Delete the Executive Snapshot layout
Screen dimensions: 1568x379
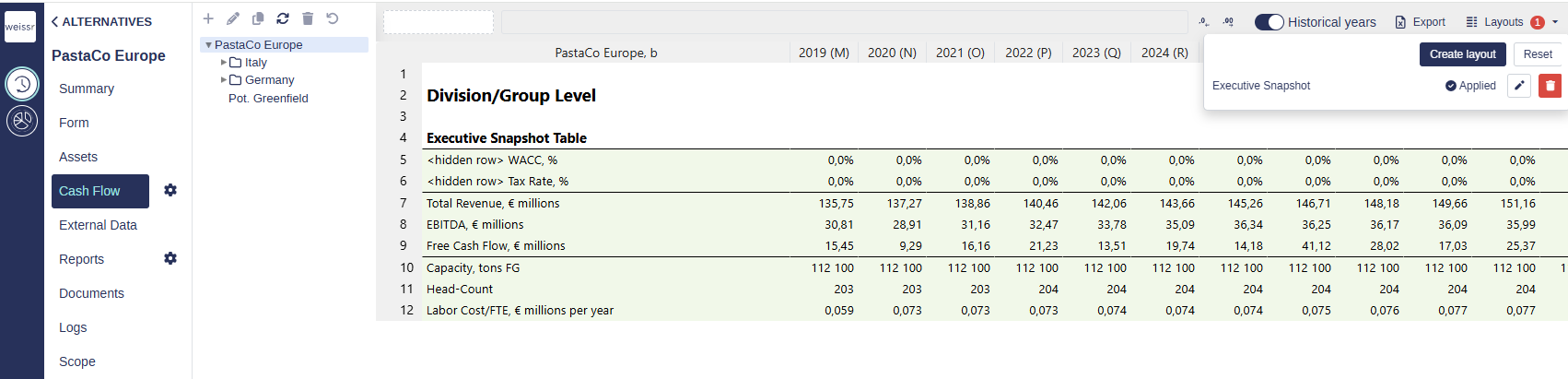pos(1550,86)
